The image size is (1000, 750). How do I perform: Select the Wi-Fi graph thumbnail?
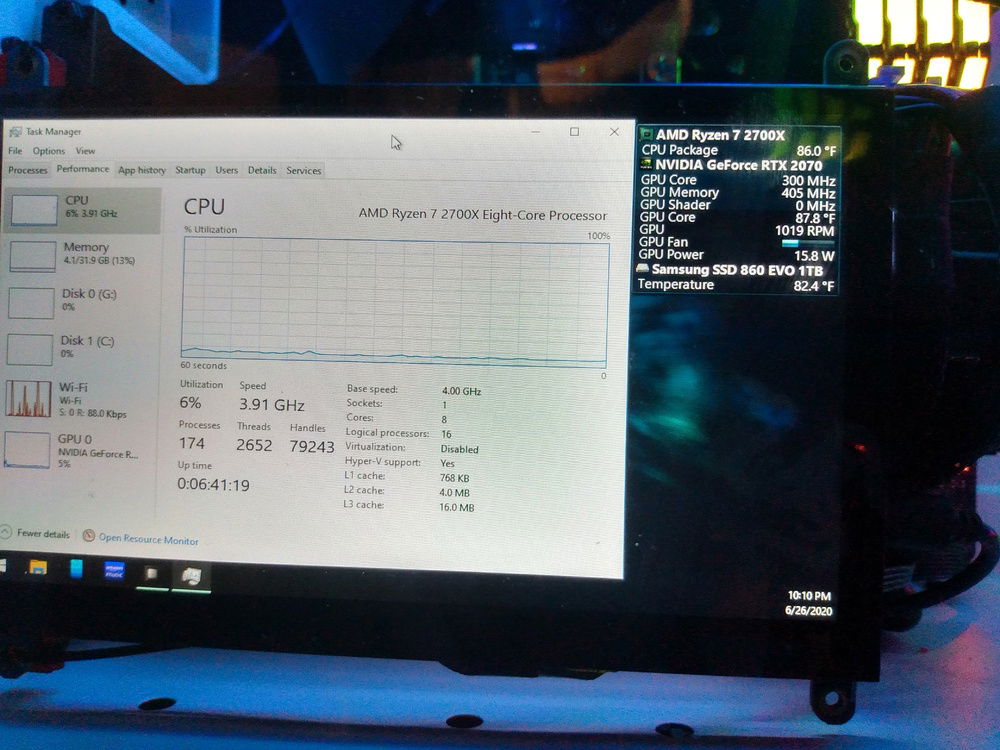pos(28,398)
